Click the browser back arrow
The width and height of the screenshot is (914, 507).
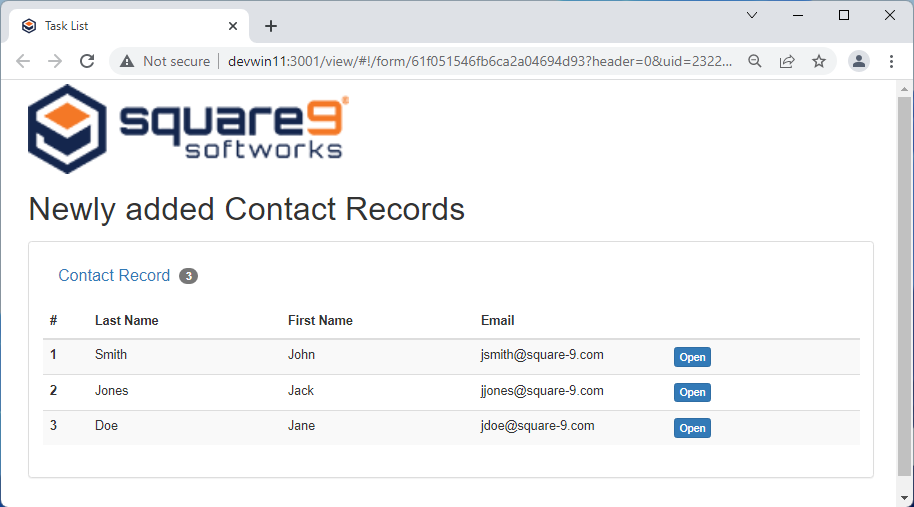pos(23,61)
